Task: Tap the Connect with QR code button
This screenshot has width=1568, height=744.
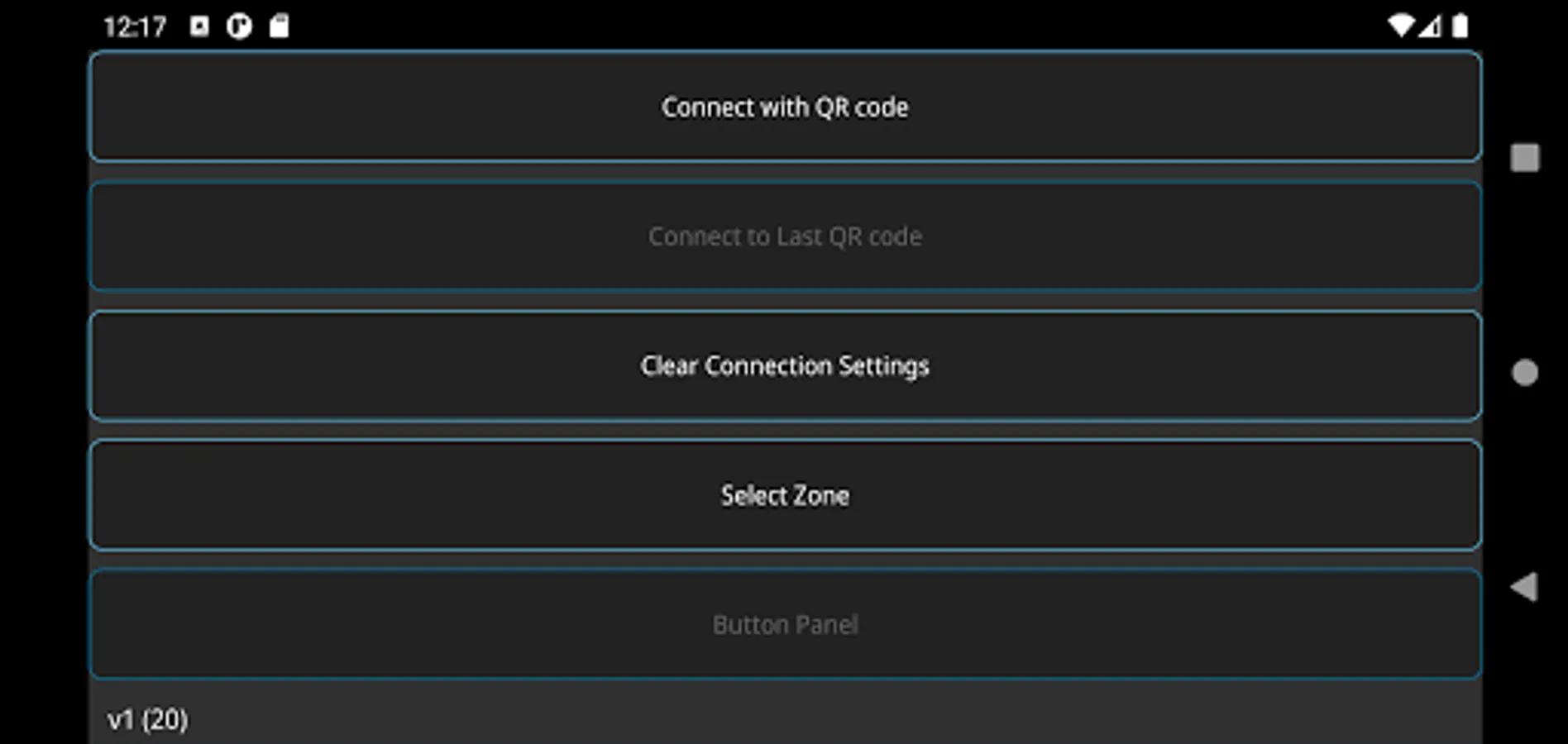Action: (784, 107)
